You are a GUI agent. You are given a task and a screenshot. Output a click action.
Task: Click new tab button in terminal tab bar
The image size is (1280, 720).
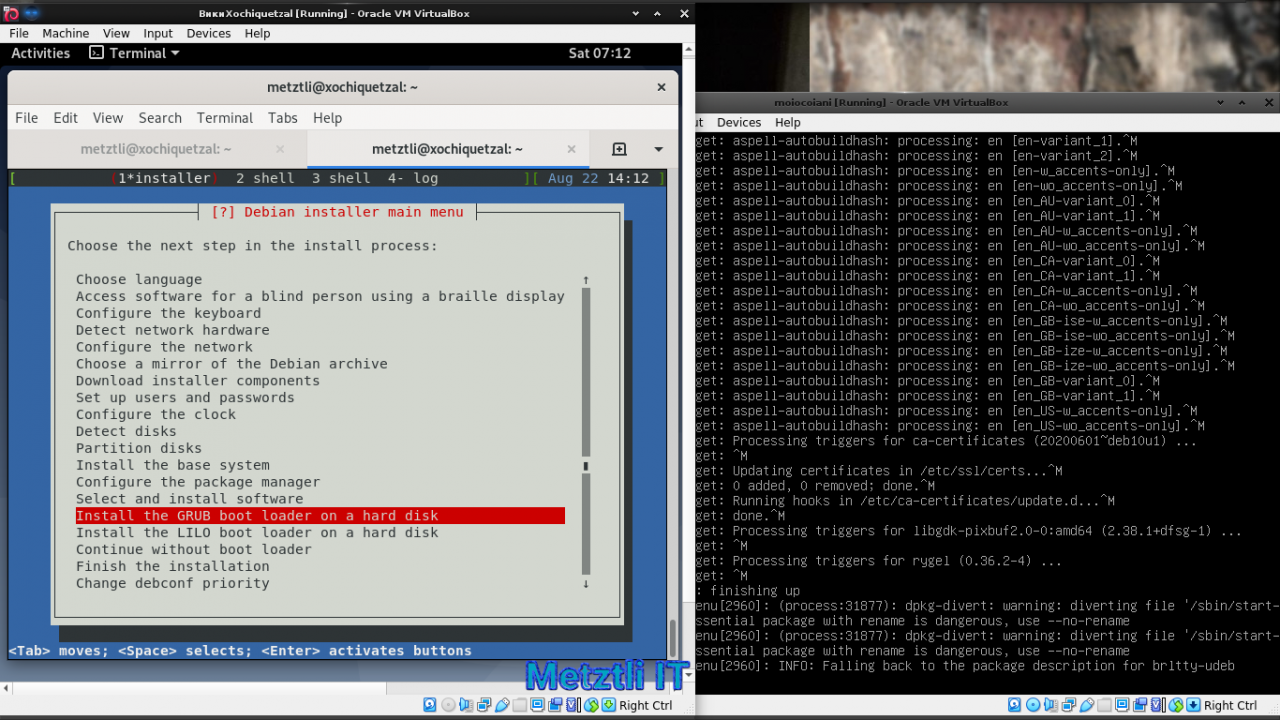[x=619, y=149]
